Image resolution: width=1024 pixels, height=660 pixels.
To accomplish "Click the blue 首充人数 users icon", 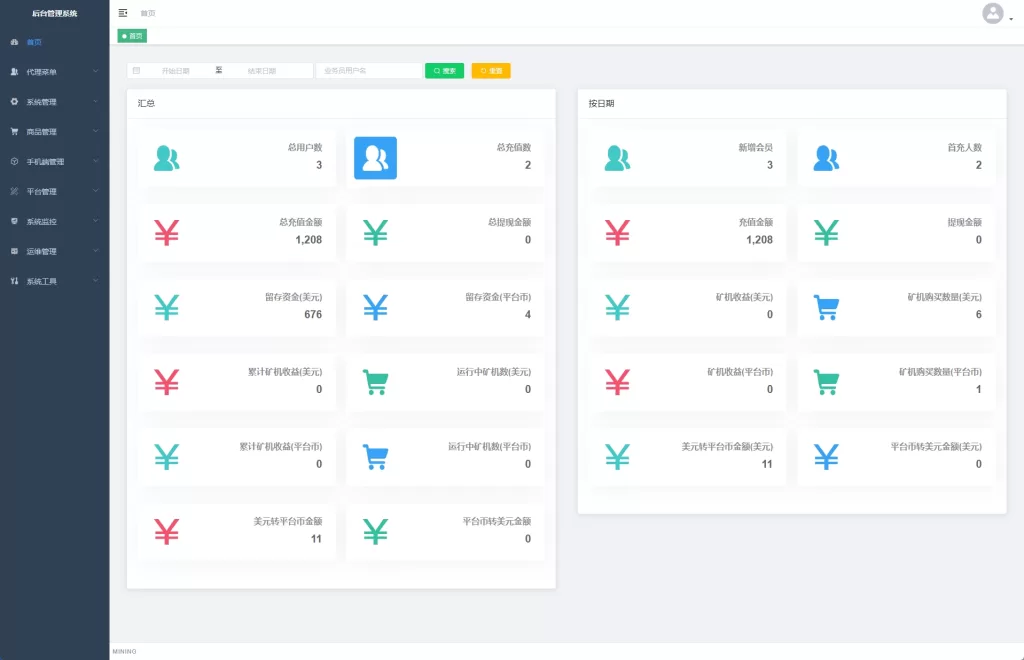I will 826,158.
